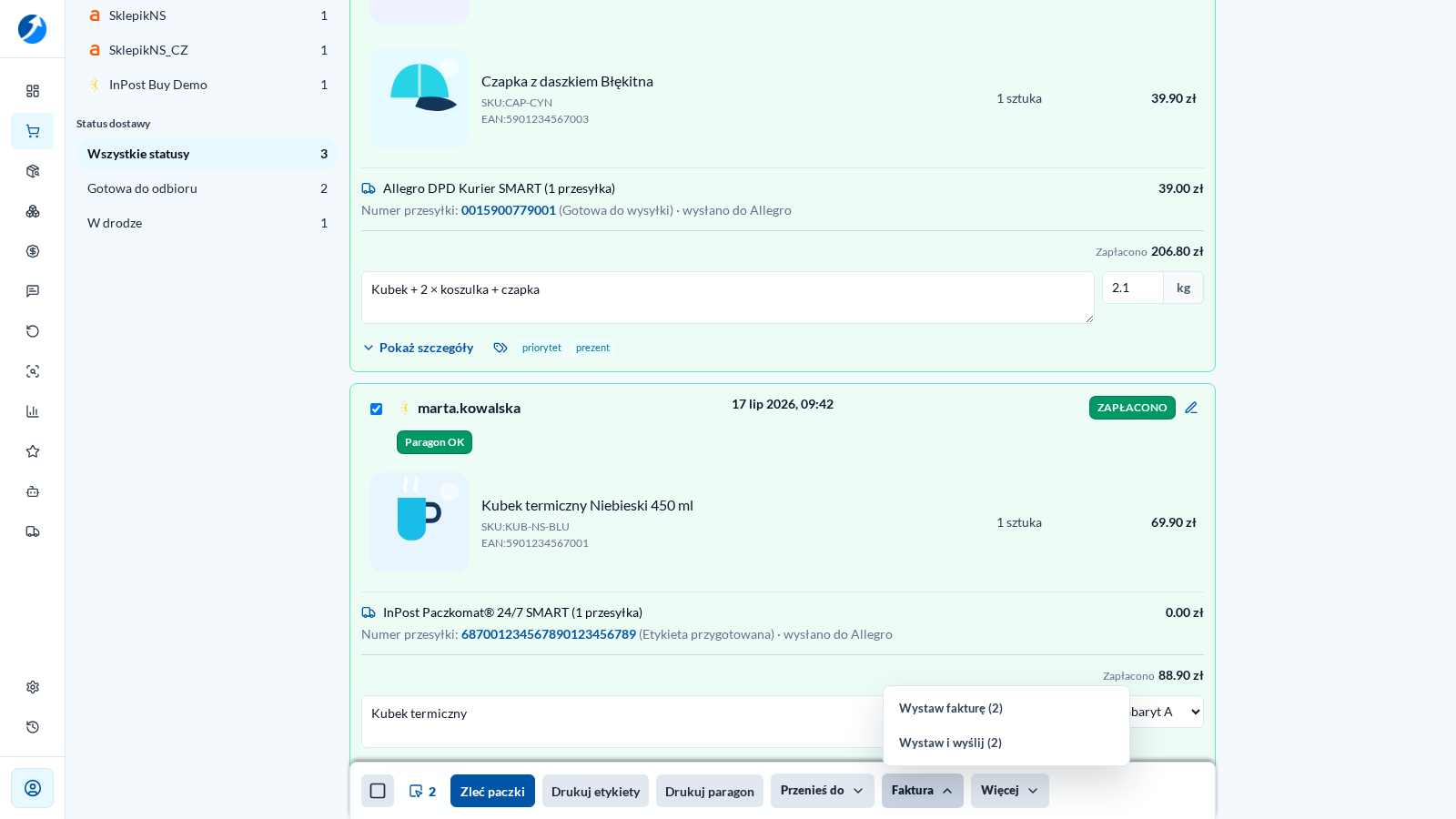This screenshot has width=1456, height=819.
Task: Click the ZAPŁACONO status badge
Action: (x=1132, y=408)
